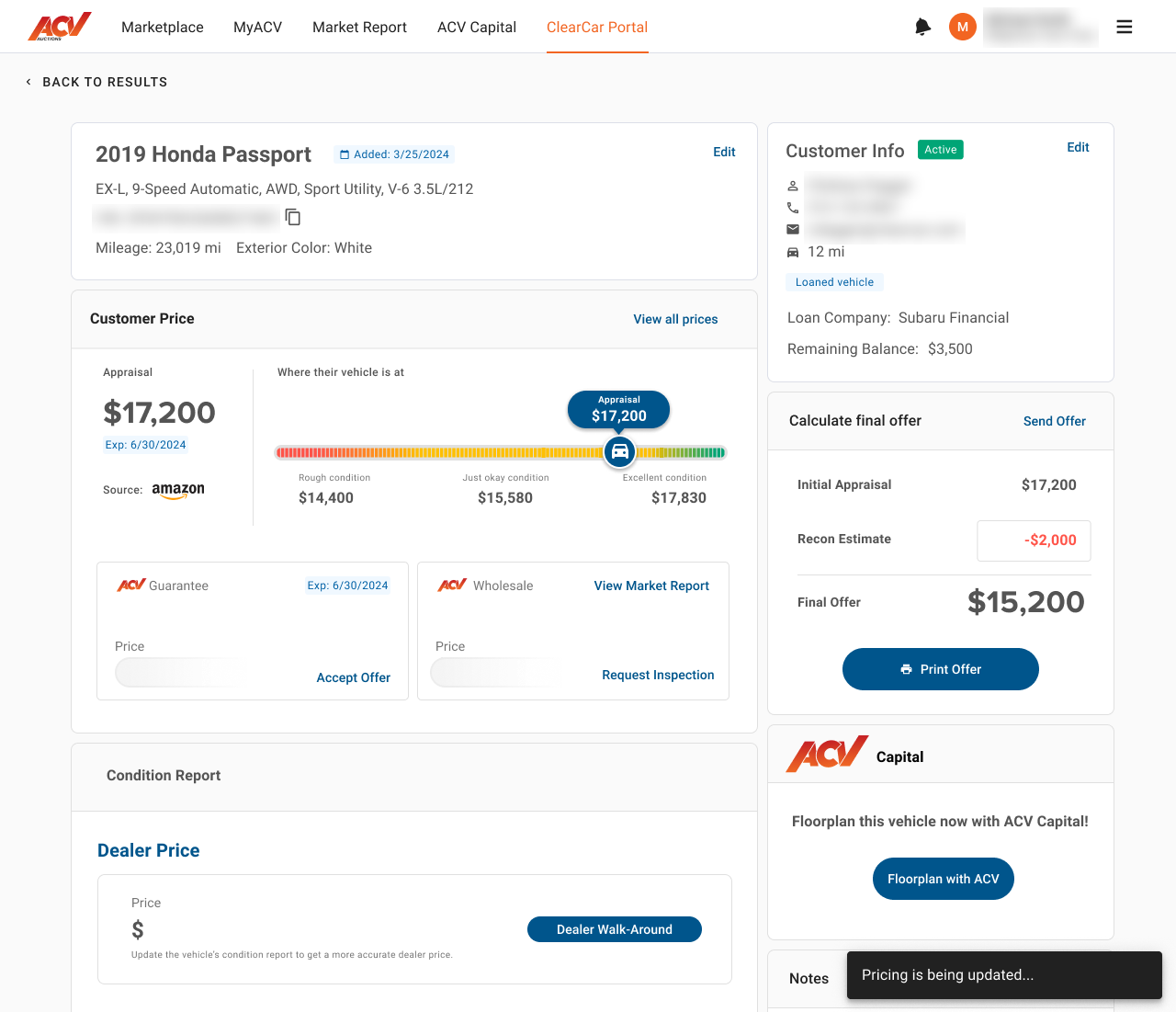The image size is (1176, 1012).
Task: Click the ACV logo beside Guarantee
Action: (x=131, y=585)
